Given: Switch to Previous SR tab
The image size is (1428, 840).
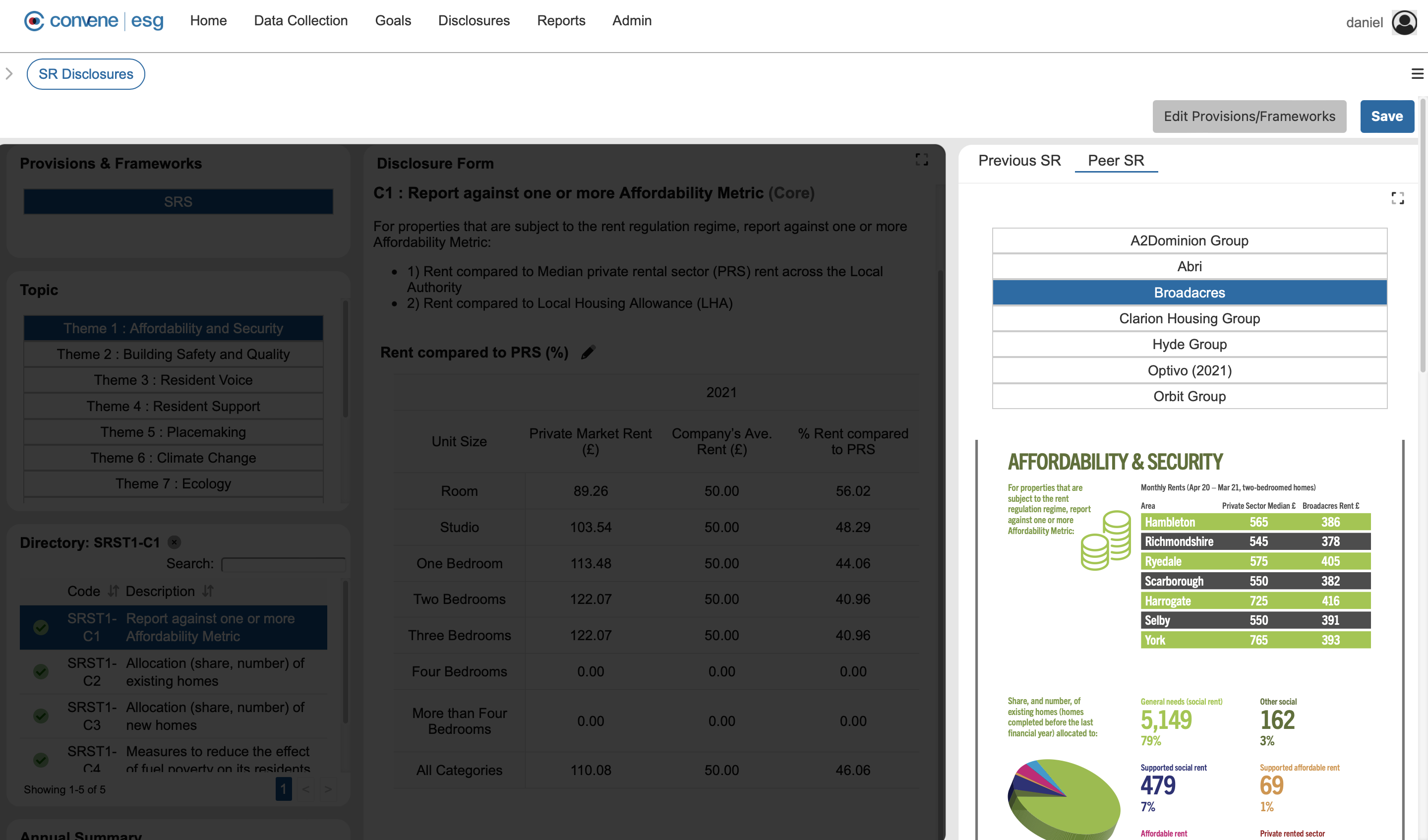Looking at the screenshot, I should coord(1019,160).
